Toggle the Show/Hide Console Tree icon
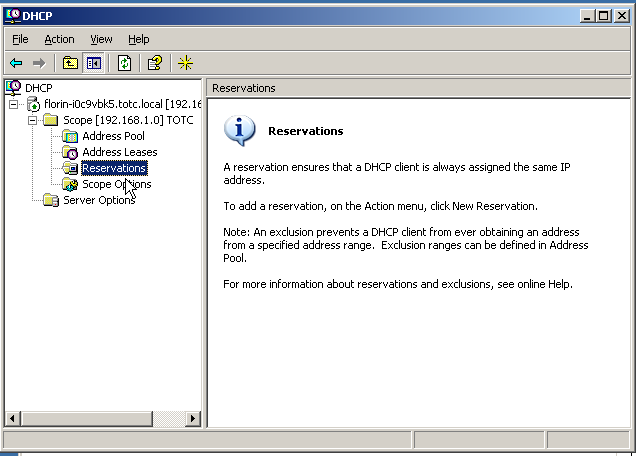The image size is (636, 456). click(x=93, y=63)
